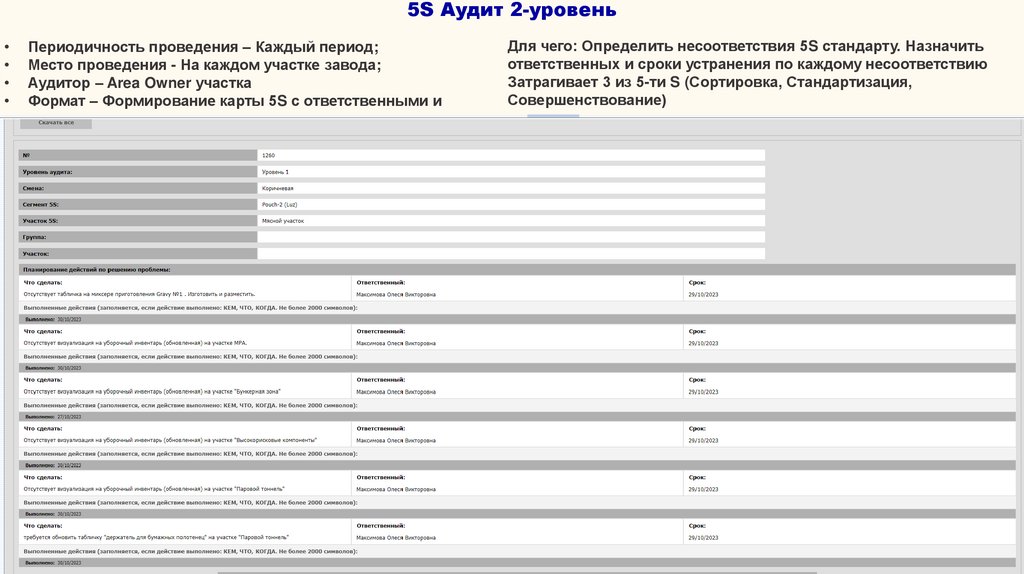Click the "Скачать все" button
Viewport: 1024px width, 574px height.
pyautogui.click(x=56, y=123)
